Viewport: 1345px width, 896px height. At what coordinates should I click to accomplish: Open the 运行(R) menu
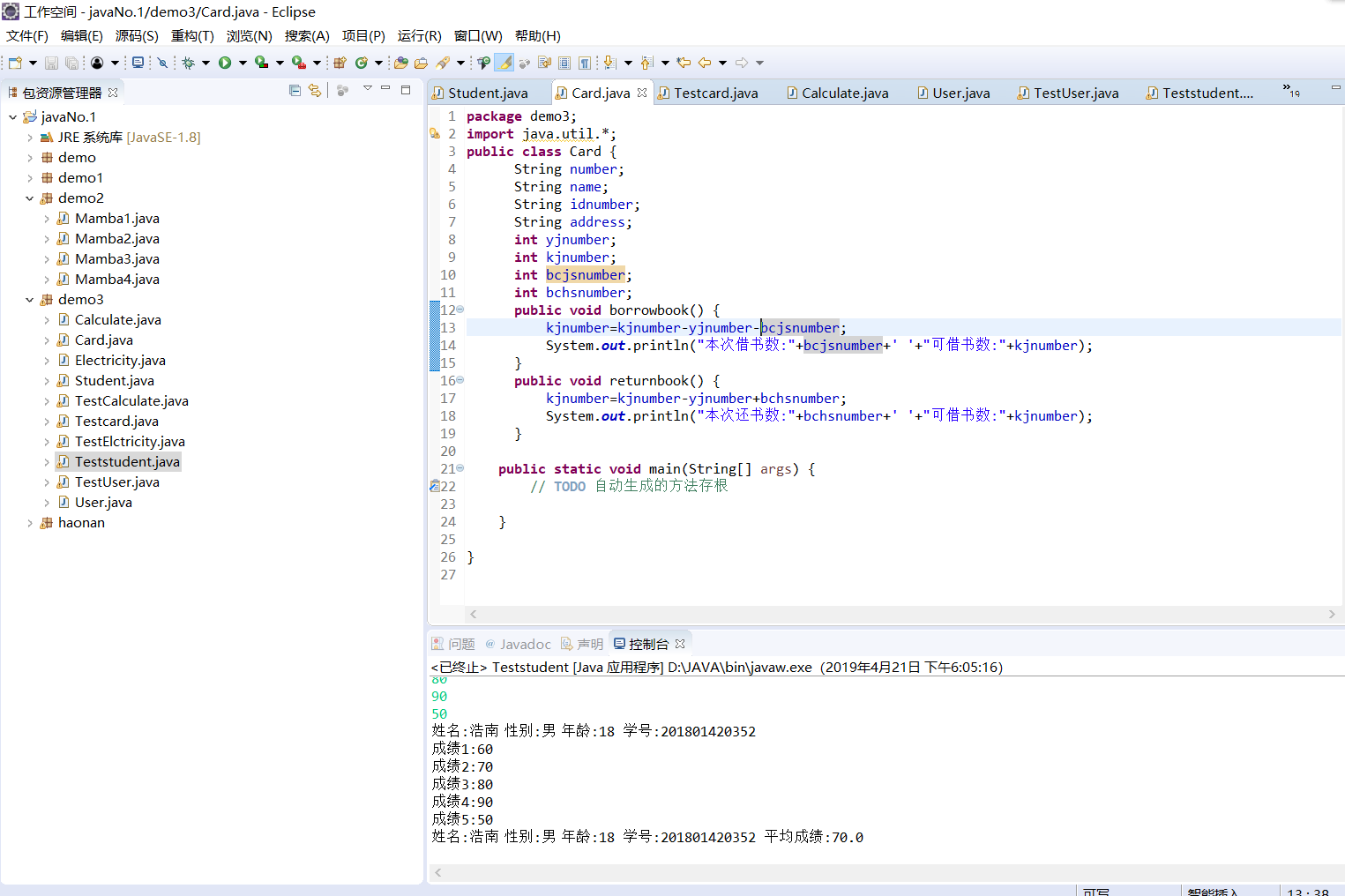coord(419,36)
